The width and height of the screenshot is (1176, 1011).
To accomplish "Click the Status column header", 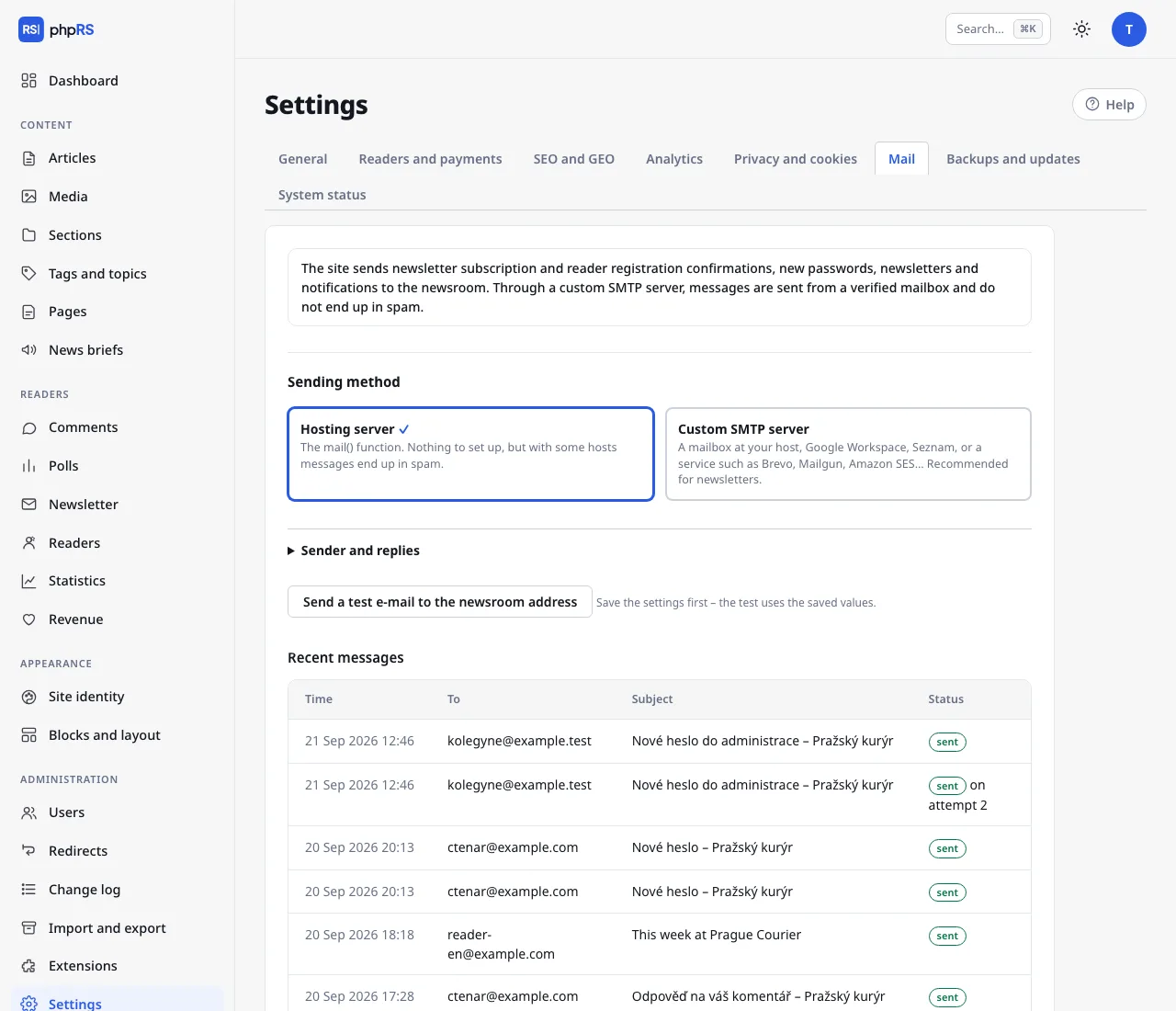I will coord(945,699).
